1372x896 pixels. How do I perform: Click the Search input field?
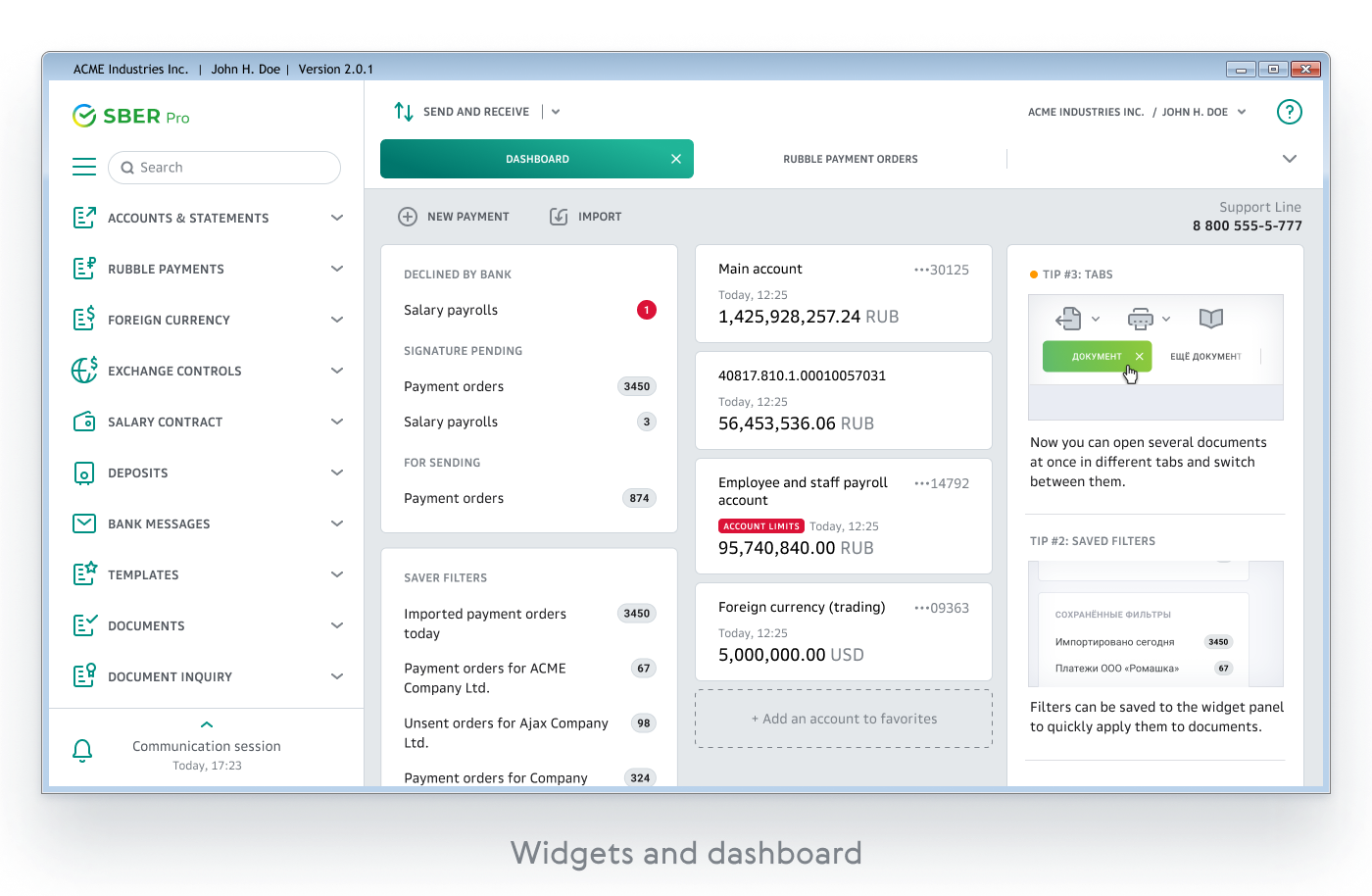[224, 167]
